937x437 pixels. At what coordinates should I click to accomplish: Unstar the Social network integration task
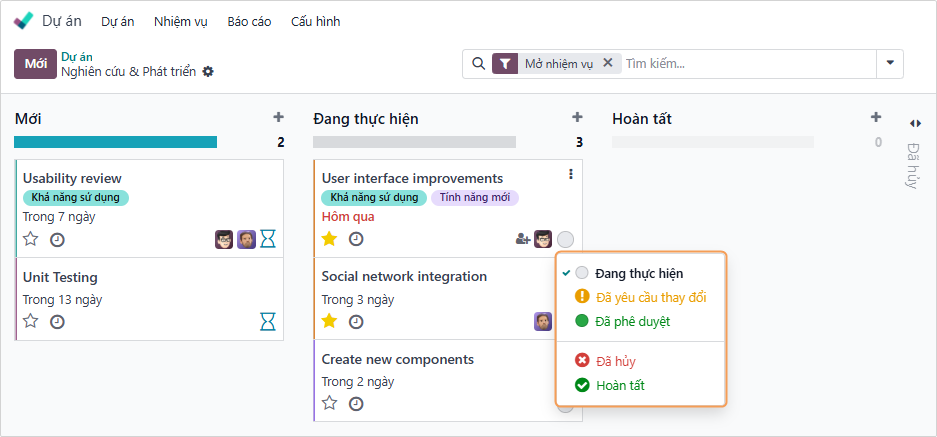tap(330, 321)
